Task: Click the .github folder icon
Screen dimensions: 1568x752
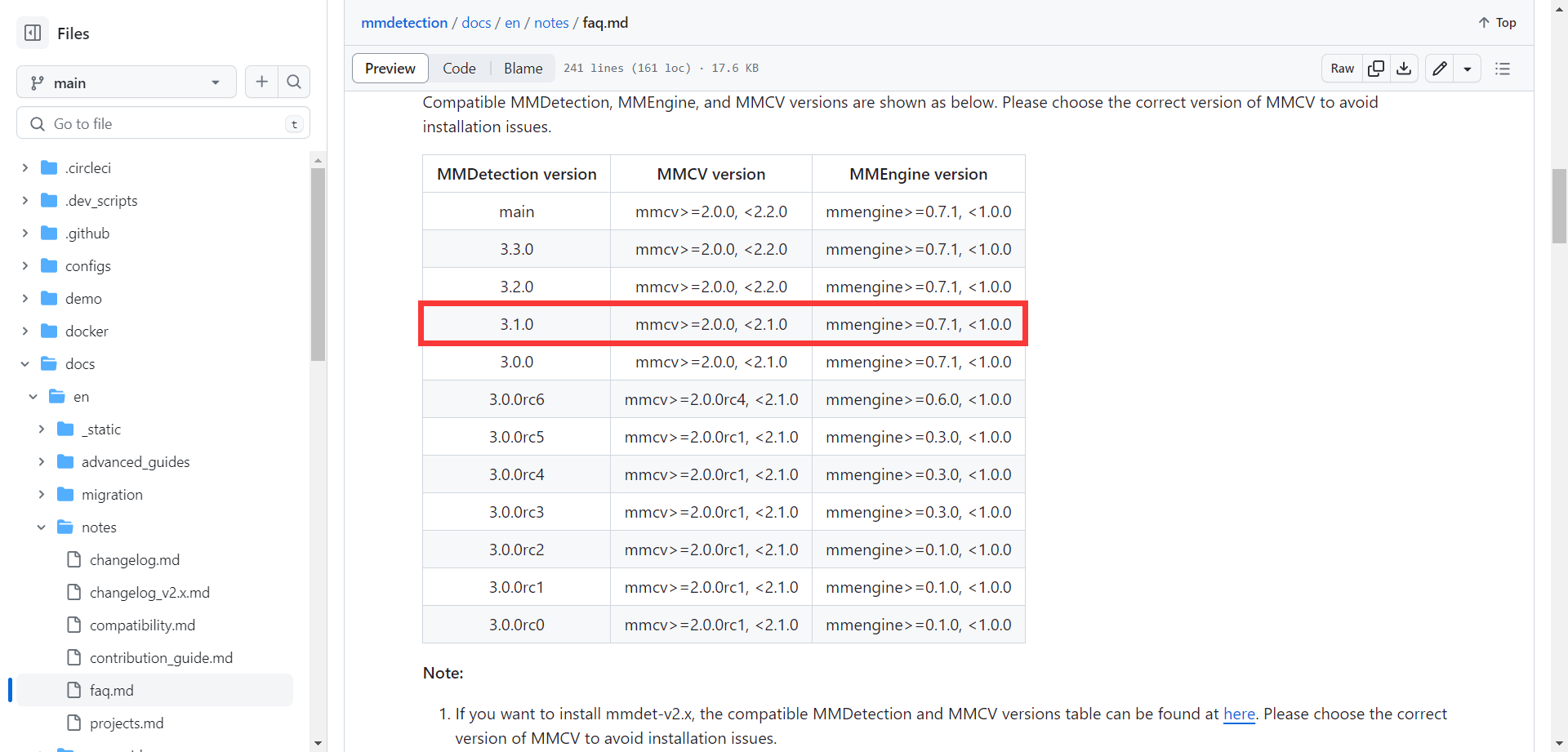Action: 49,233
